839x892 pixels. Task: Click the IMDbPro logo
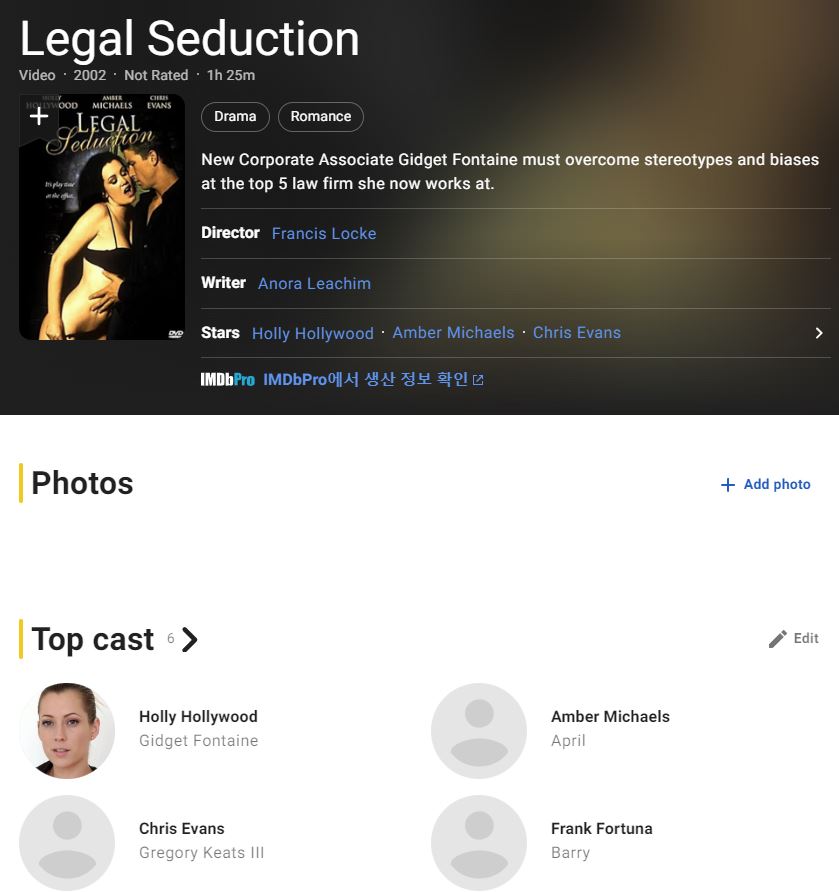pos(228,379)
